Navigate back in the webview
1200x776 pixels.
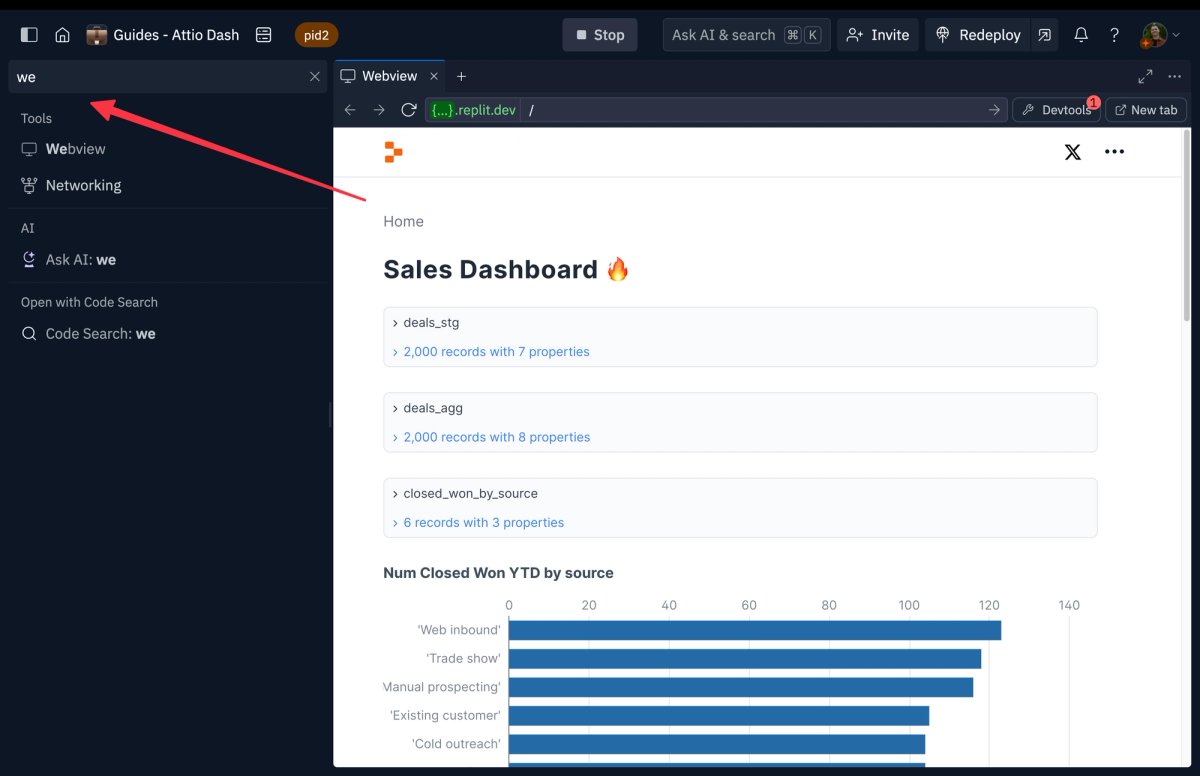coord(350,109)
